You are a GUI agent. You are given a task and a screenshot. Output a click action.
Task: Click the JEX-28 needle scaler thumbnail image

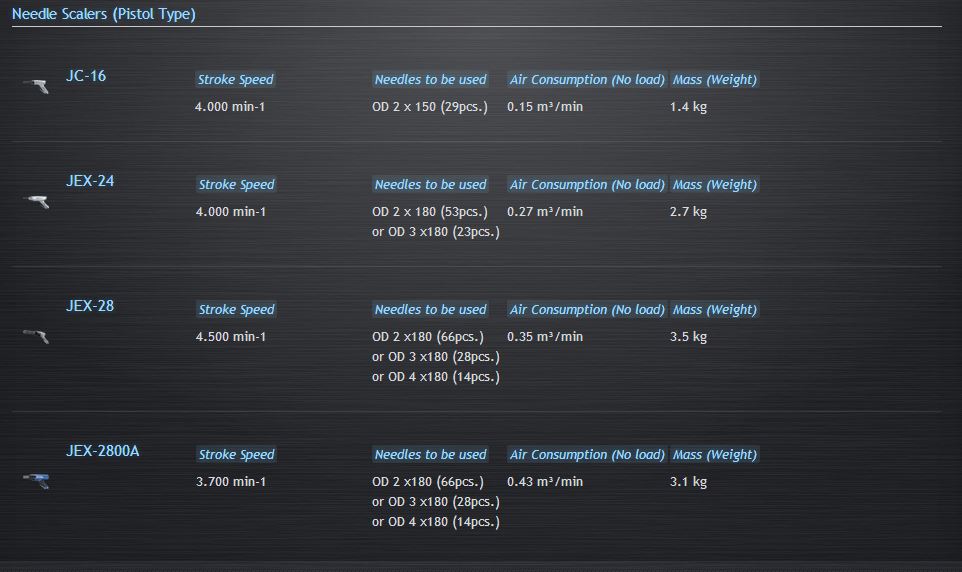[x=36, y=336]
